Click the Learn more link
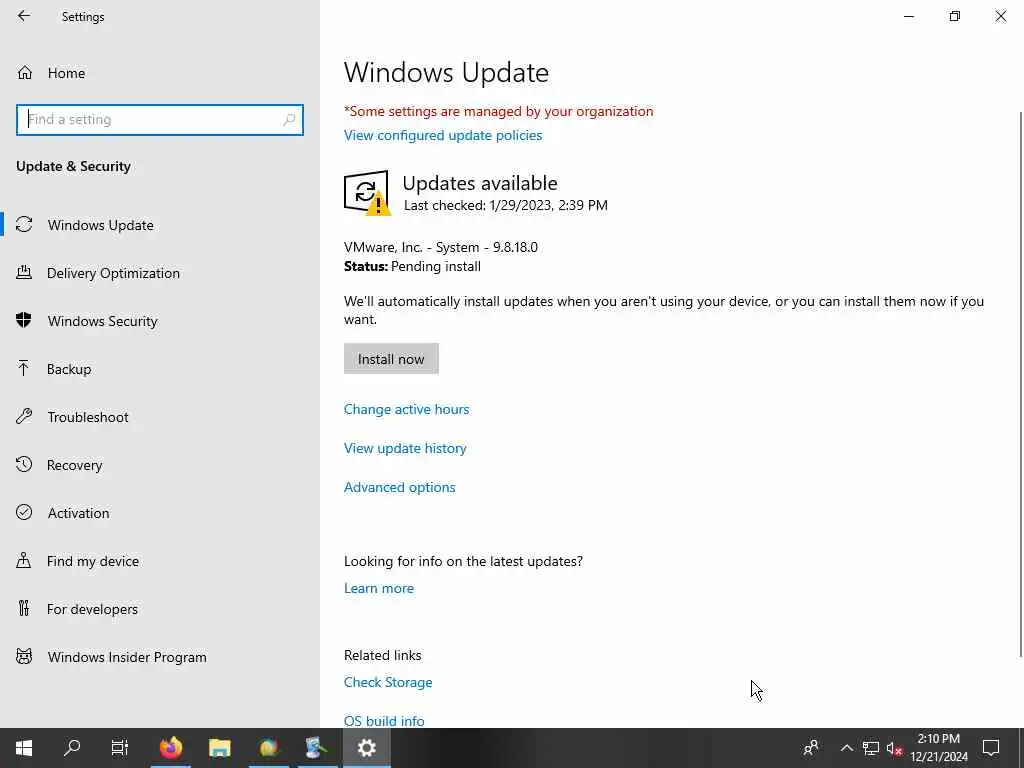Screen dimensions: 1024x768 point(379,588)
